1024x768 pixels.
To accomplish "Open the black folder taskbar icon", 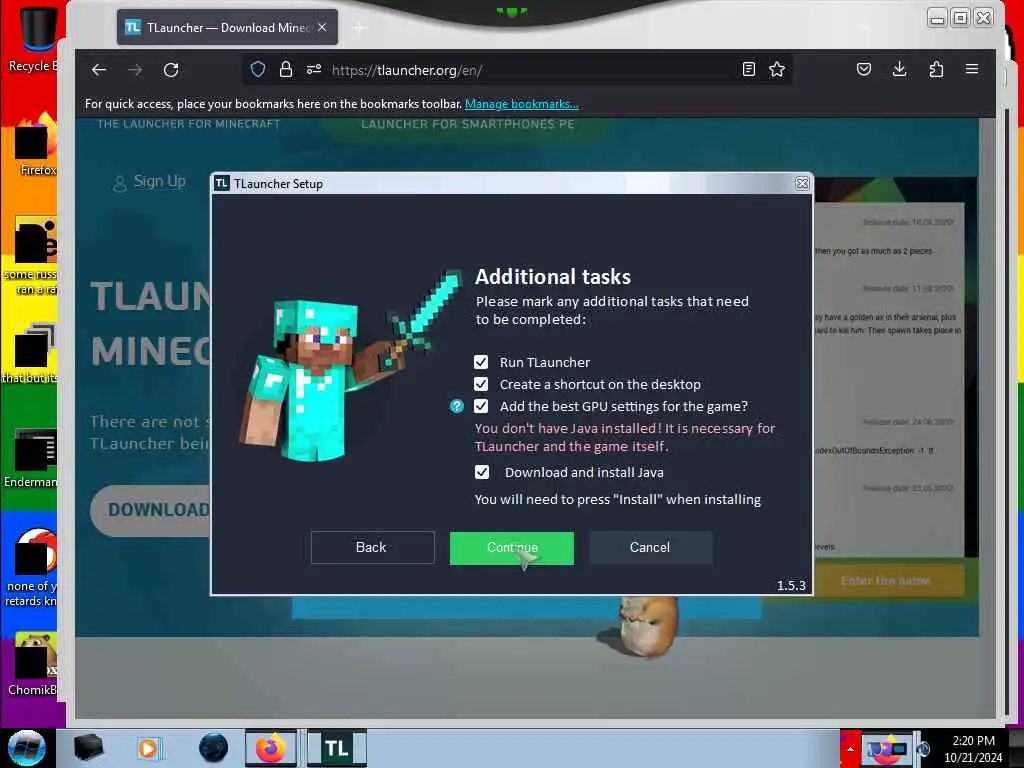I will coord(88,748).
